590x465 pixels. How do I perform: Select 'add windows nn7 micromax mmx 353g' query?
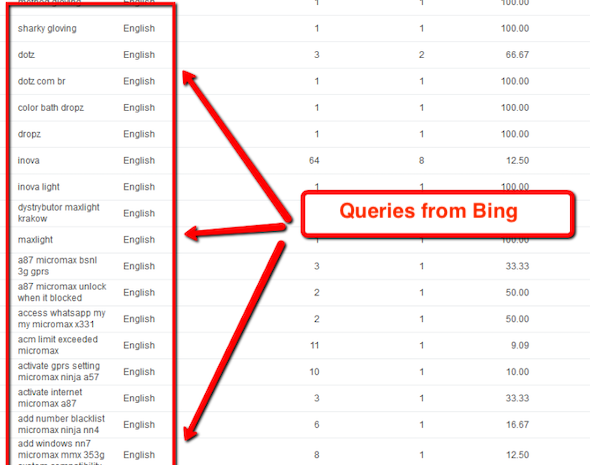coord(61,451)
